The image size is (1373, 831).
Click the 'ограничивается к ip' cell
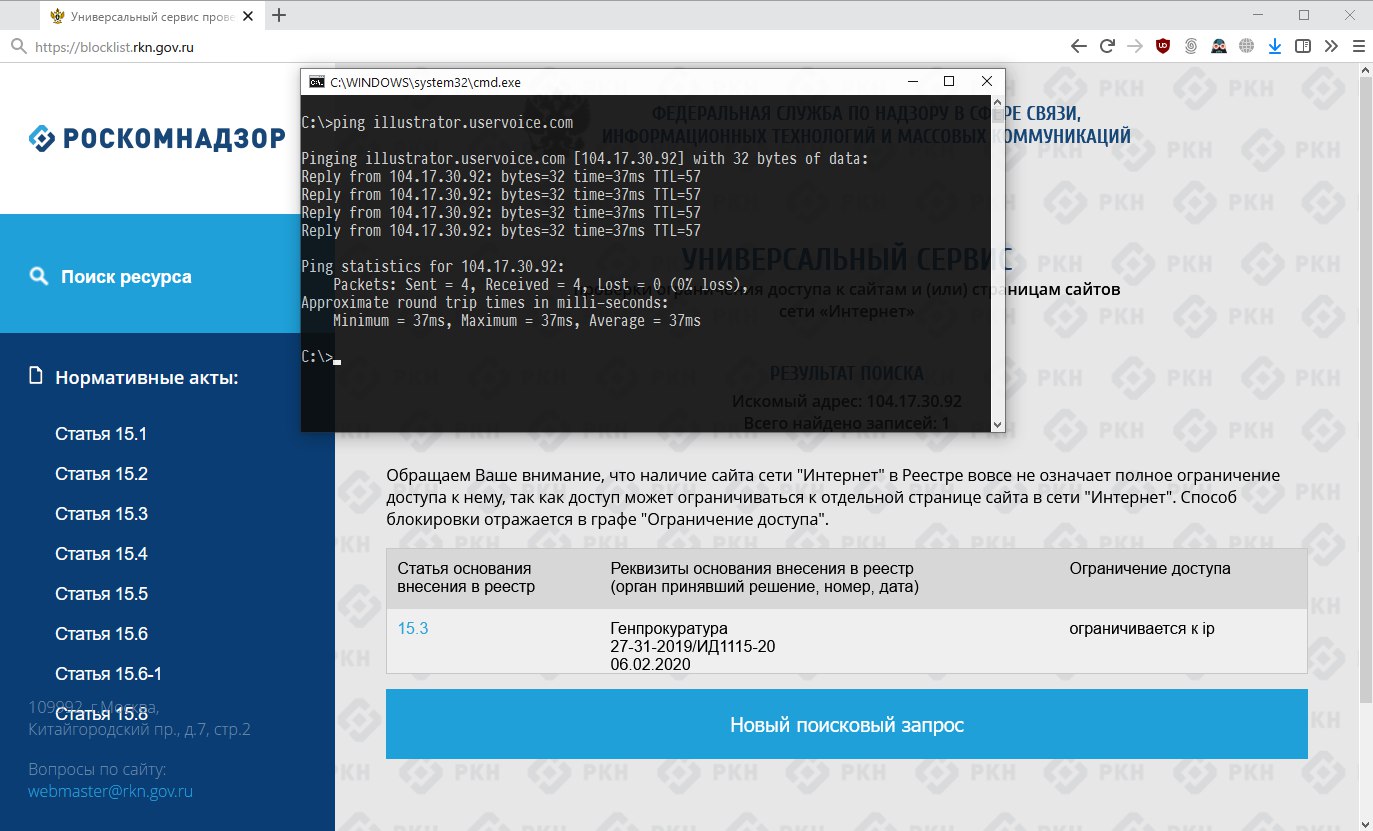click(x=1141, y=628)
